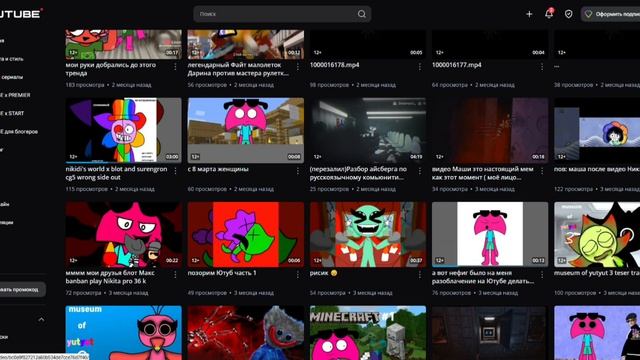
Task: Open options menu for 'видео Маши' video
Action: pyautogui.click(x=542, y=171)
